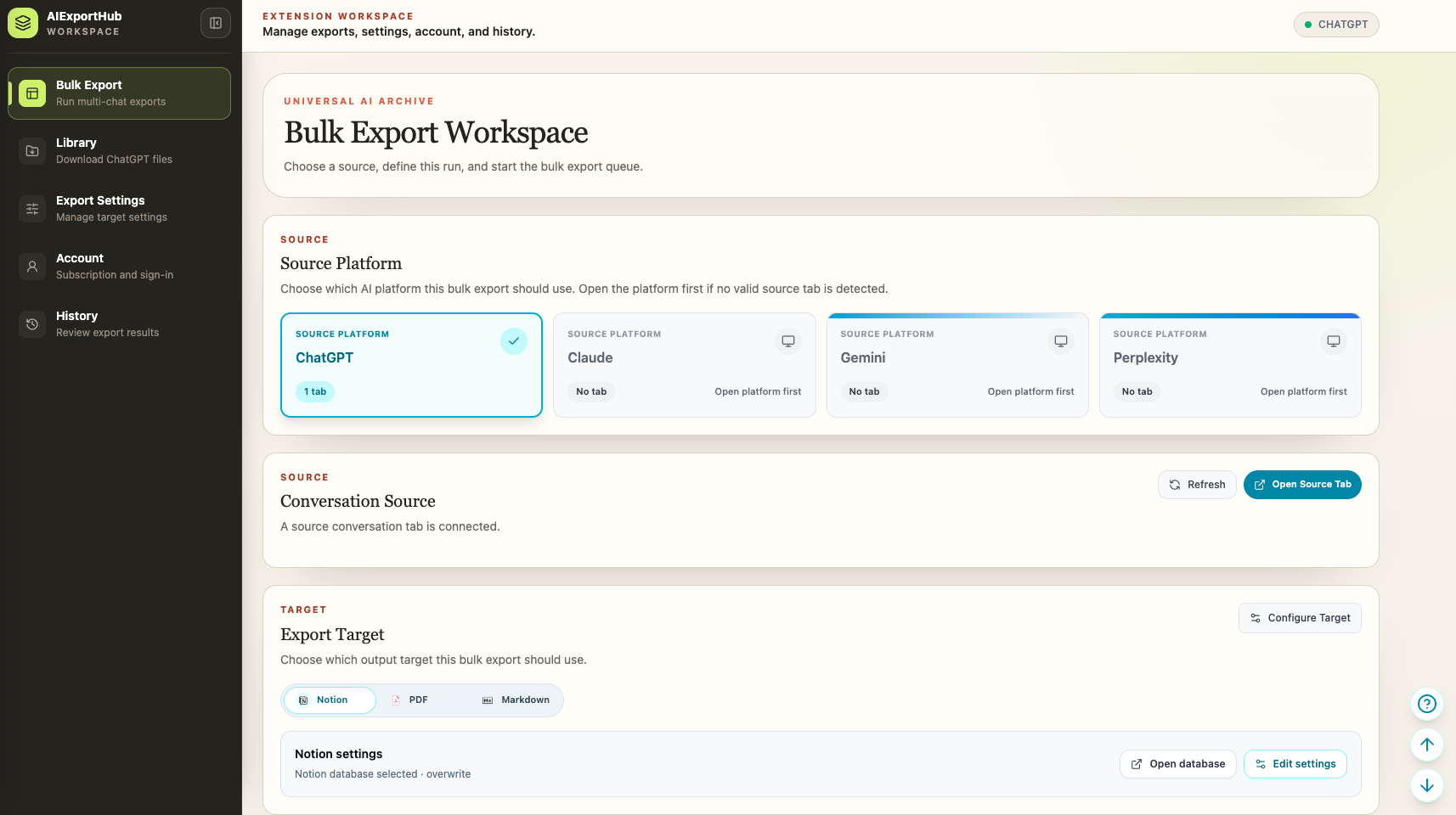
Task: Select Perplexity as source platform
Action: (x=1230, y=365)
